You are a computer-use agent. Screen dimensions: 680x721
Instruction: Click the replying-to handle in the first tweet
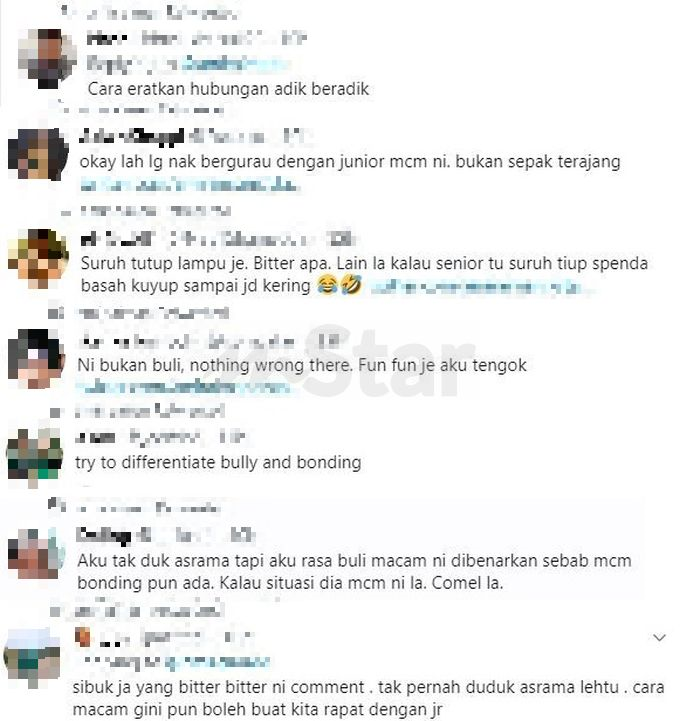(236, 63)
